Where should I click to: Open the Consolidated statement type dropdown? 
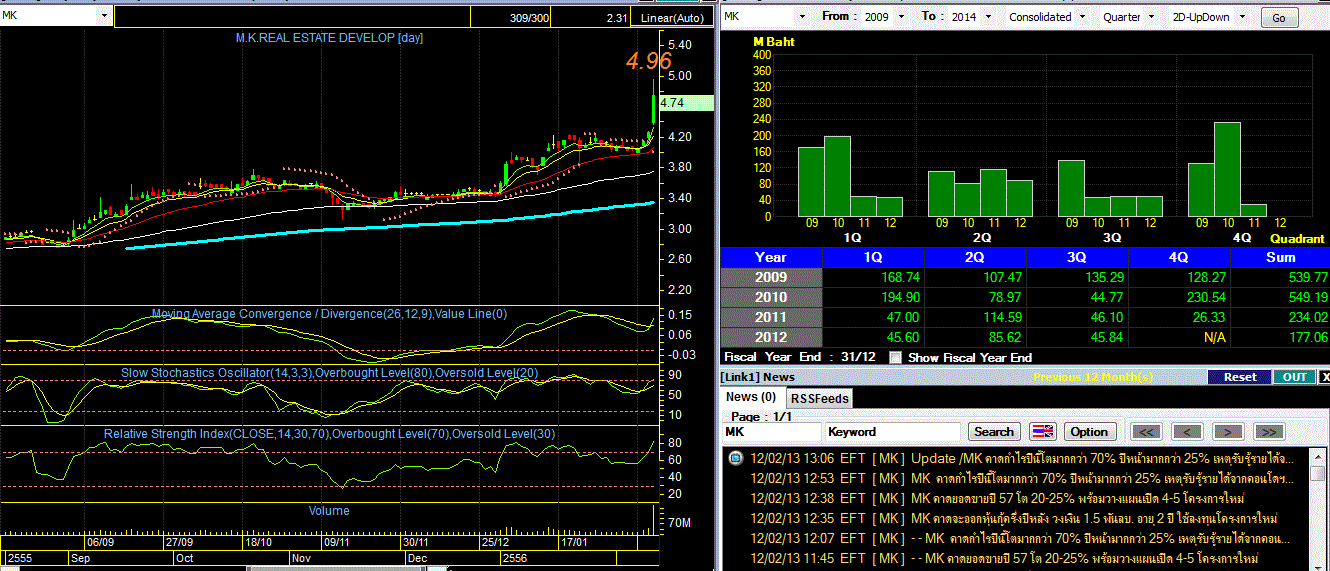[x=1083, y=17]
